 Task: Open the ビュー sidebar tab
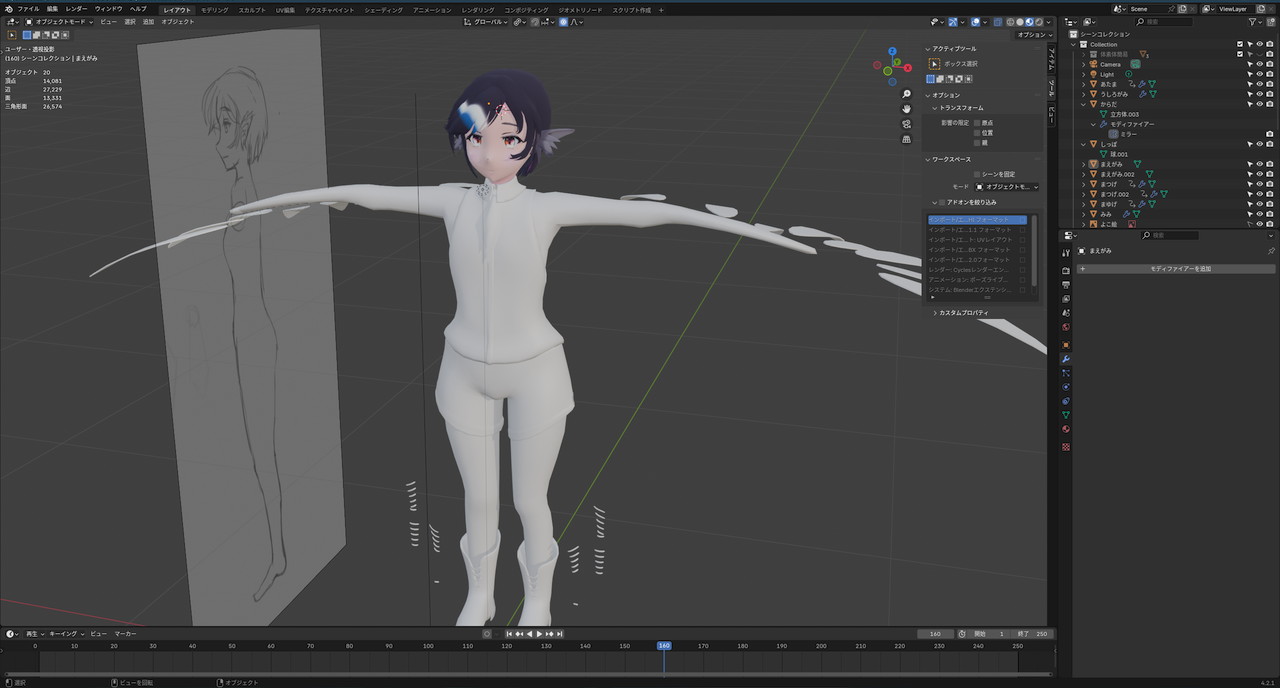(1051, 115)
